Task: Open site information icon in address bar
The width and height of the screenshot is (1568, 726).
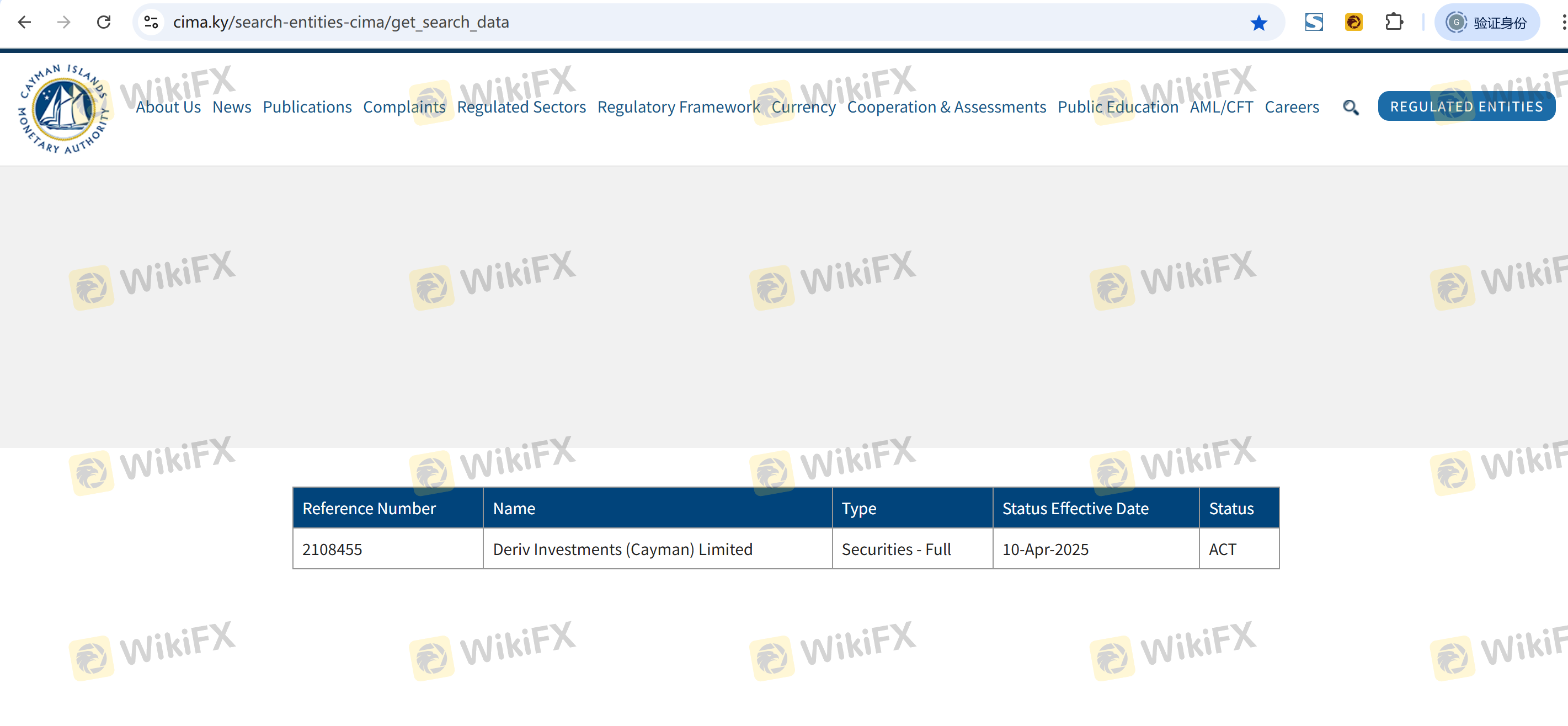Action: pos(151,23)
